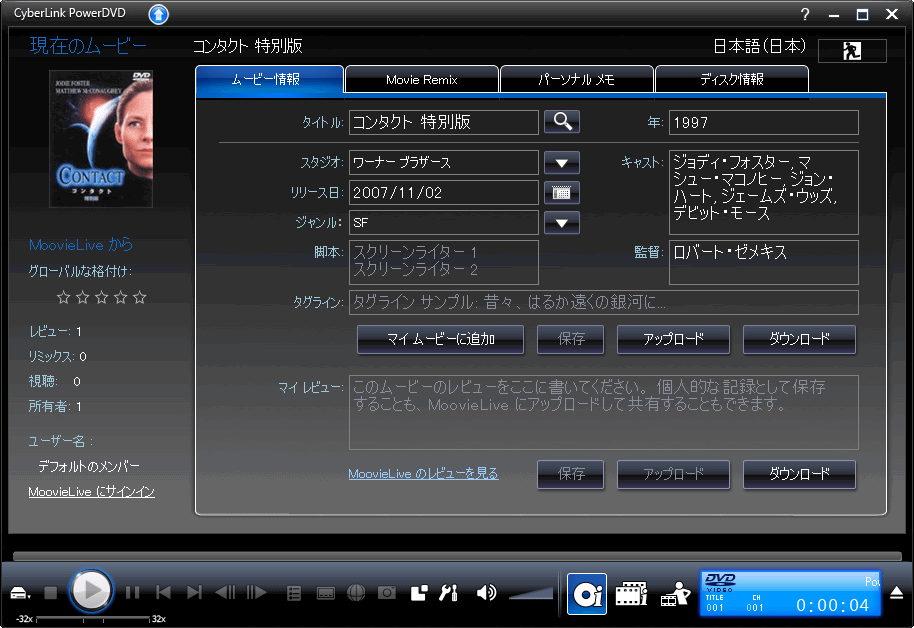Open Movie Remix director icon
The width and height of the screenshot is (914, 628).
[675, 594]
